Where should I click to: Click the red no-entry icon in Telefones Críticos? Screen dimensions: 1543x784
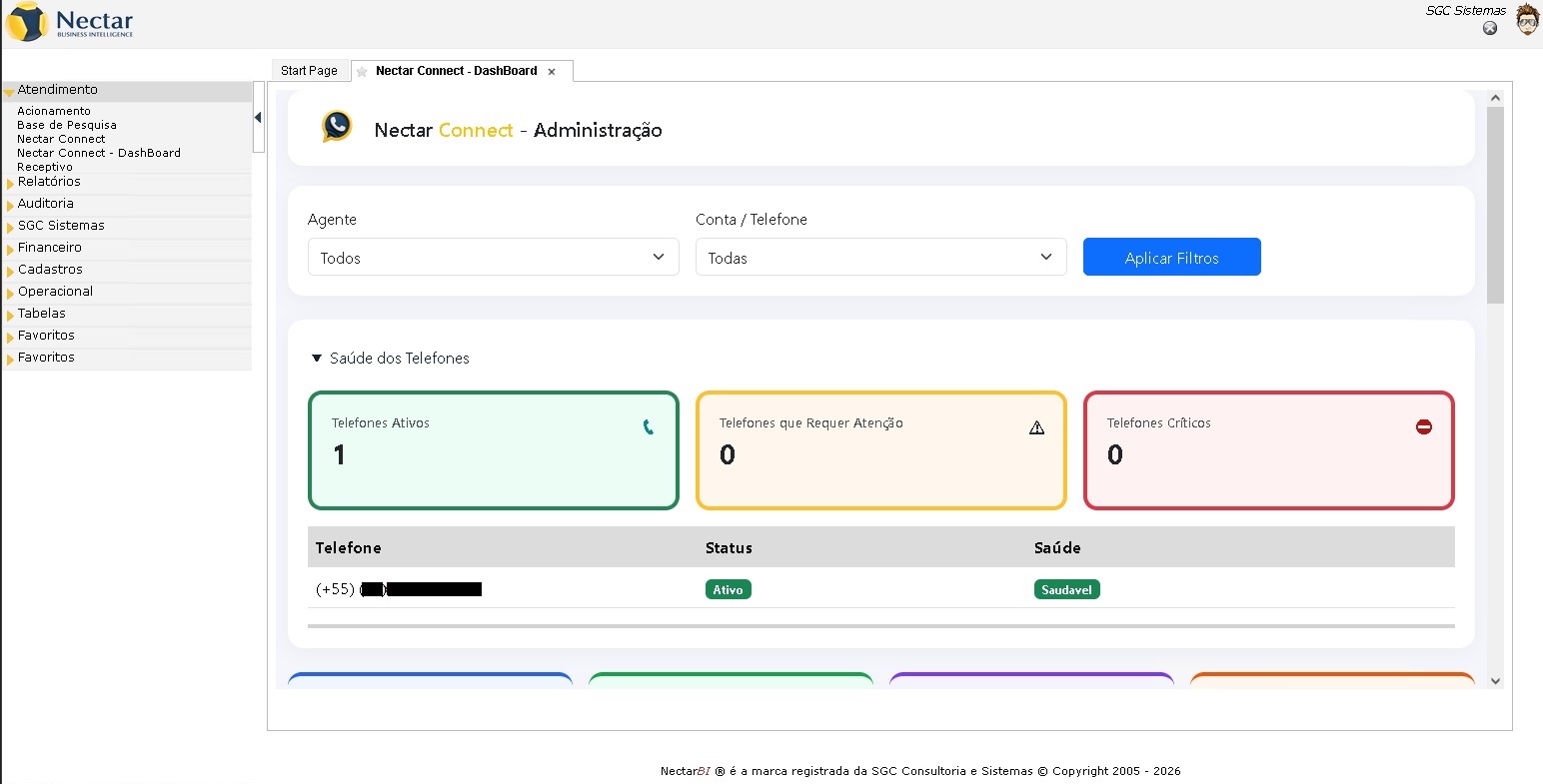pyautogui.click(x=1424, y=427)
